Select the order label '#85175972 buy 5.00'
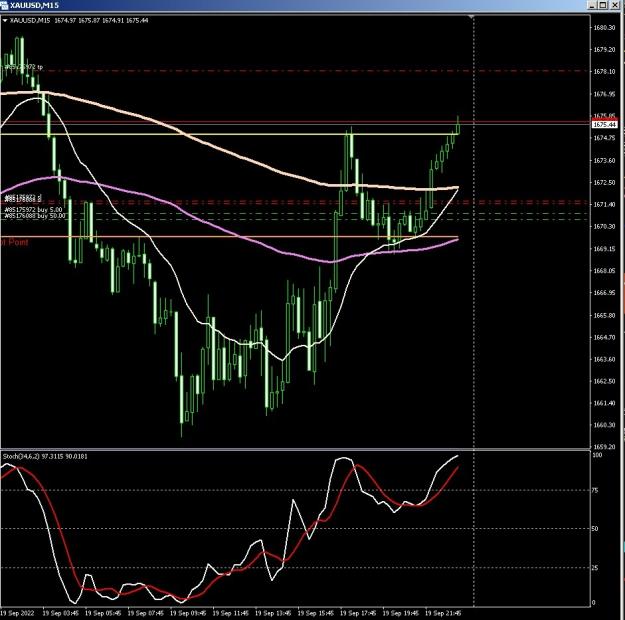 pyautogui.click(x=33, y=209)
